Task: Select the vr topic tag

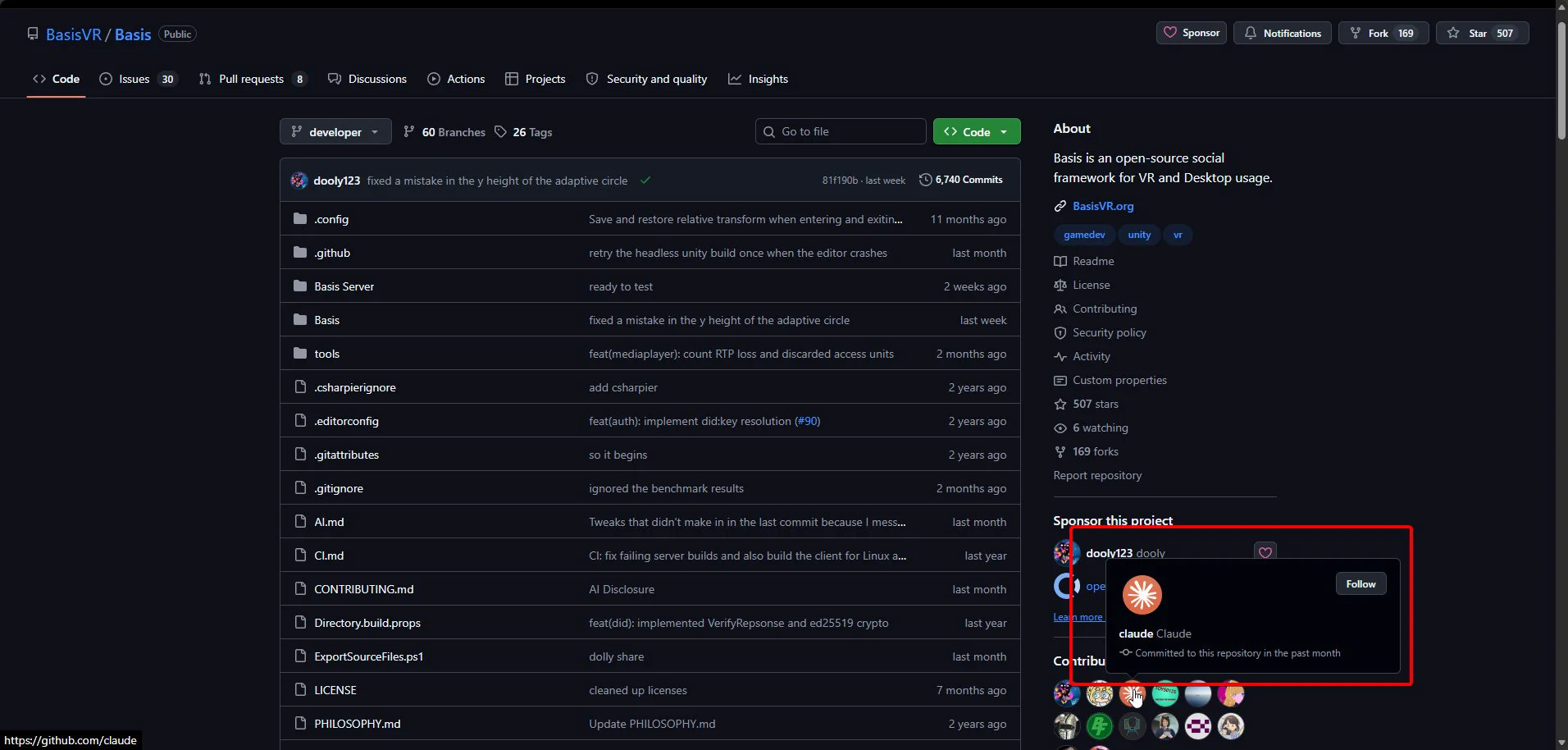Action: (1178, 235)
